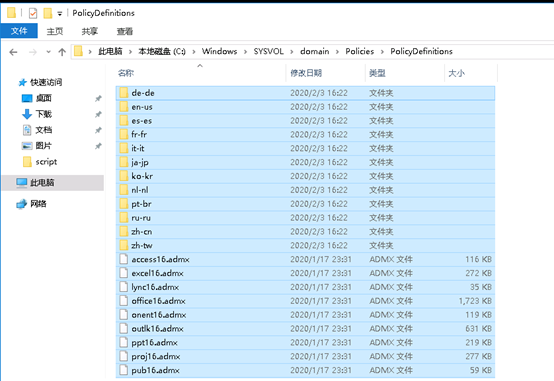Go up one folder level arrow
The image size is (554, 381).
(x=62, y=52)
